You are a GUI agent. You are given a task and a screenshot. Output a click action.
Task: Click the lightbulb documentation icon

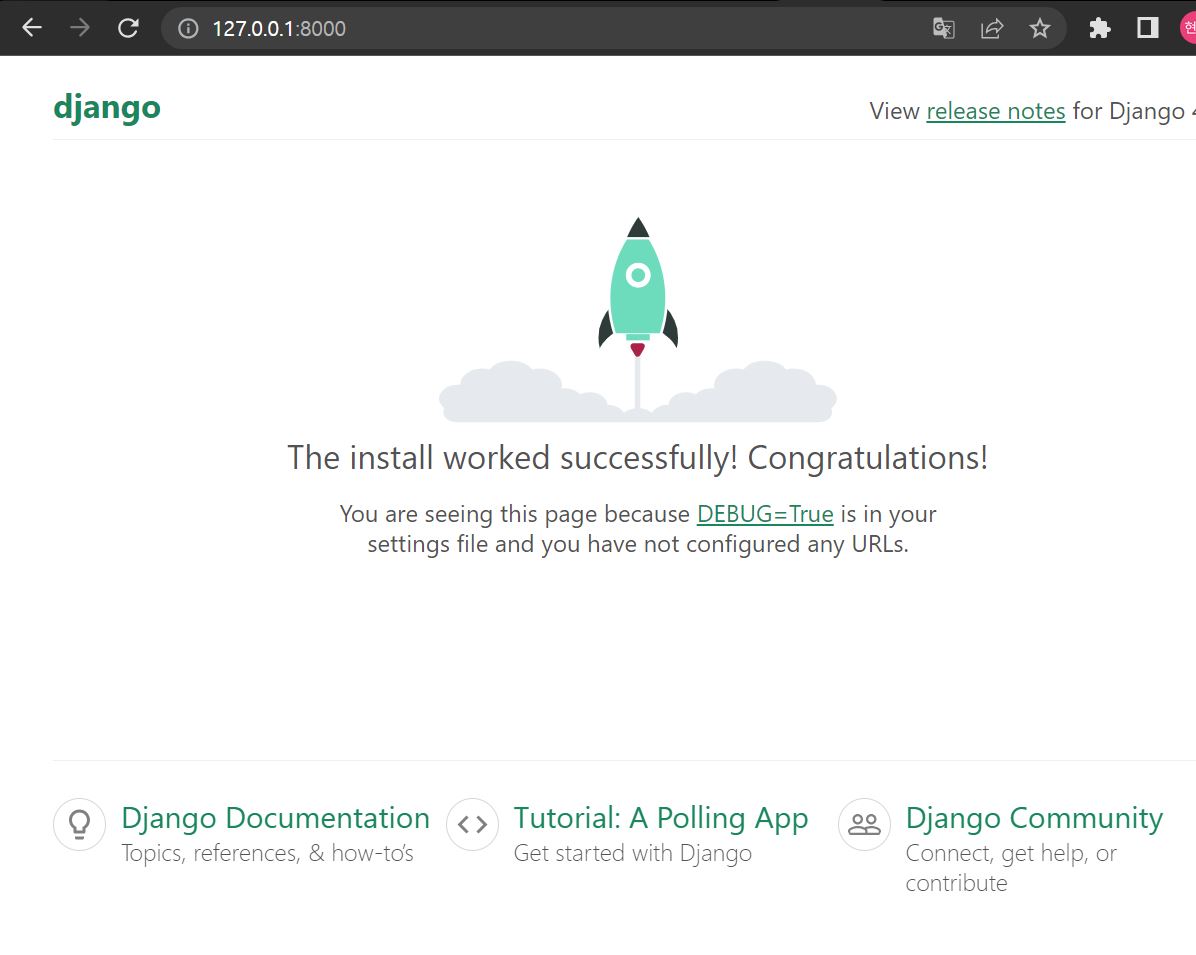coord(79,825)
